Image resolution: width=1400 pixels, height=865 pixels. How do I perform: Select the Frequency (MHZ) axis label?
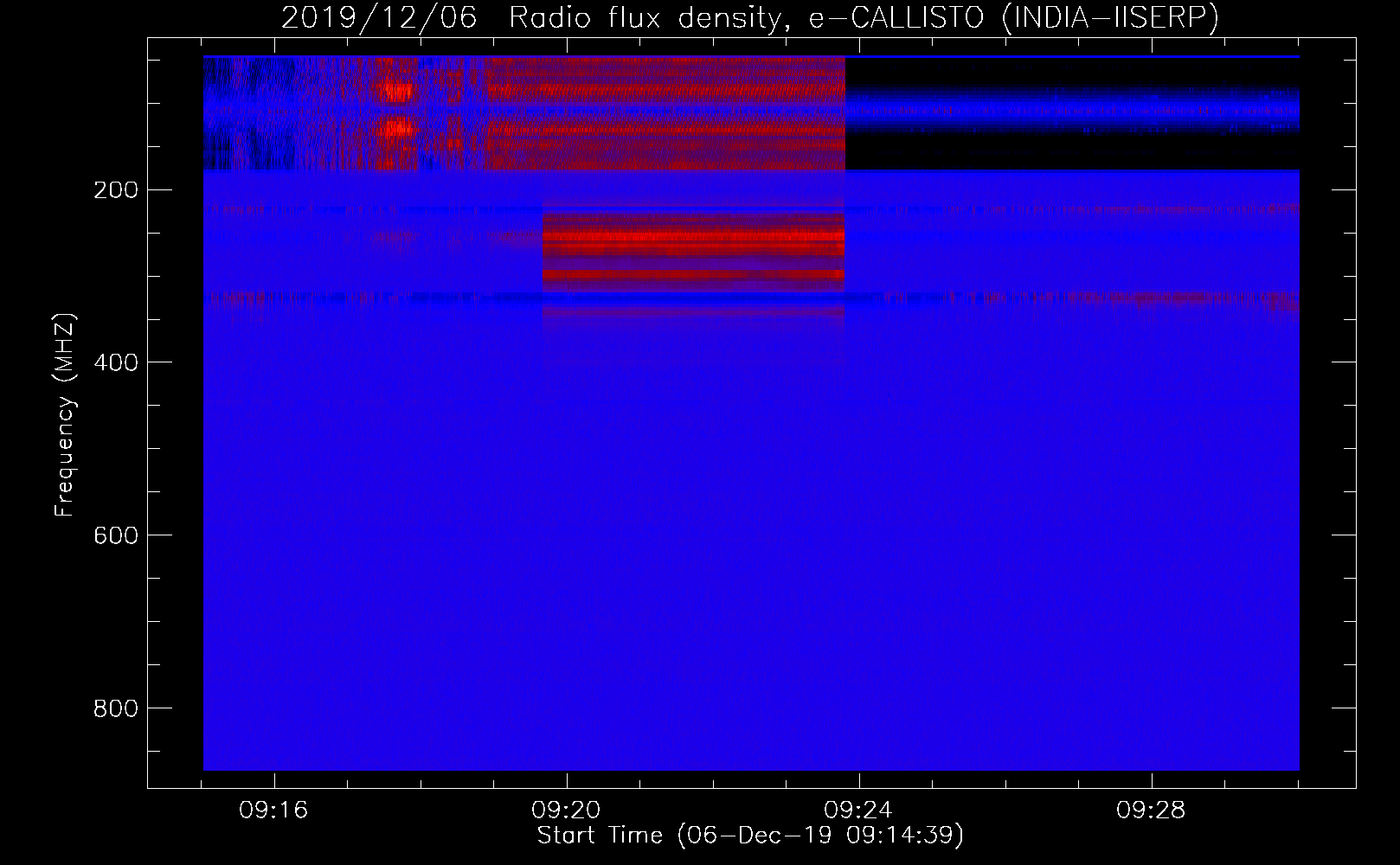(65, 415)
